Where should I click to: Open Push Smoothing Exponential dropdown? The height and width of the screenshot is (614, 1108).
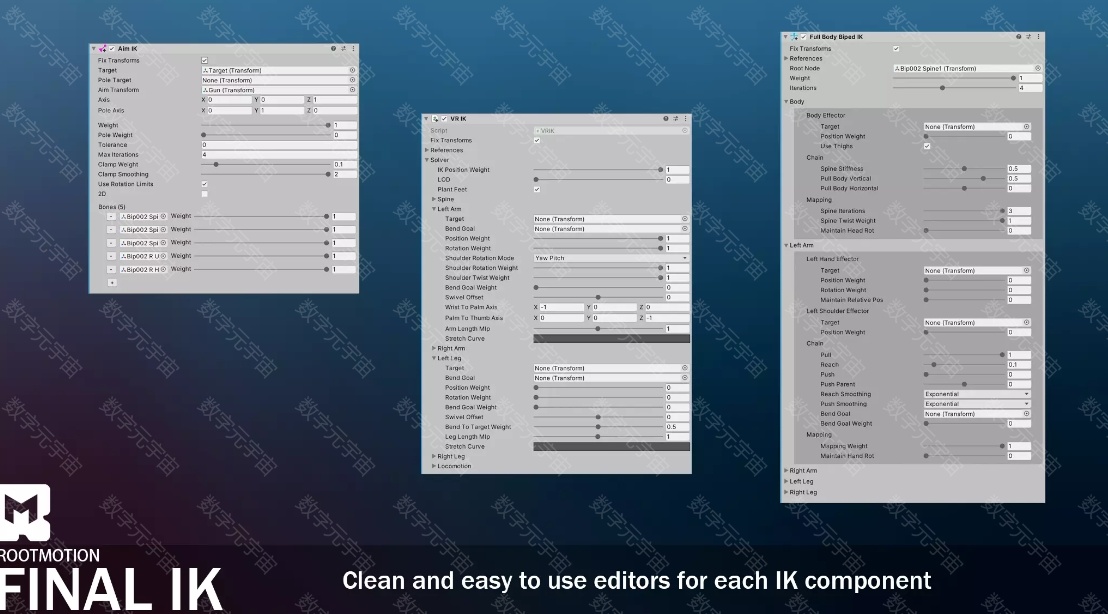(977, 404)
